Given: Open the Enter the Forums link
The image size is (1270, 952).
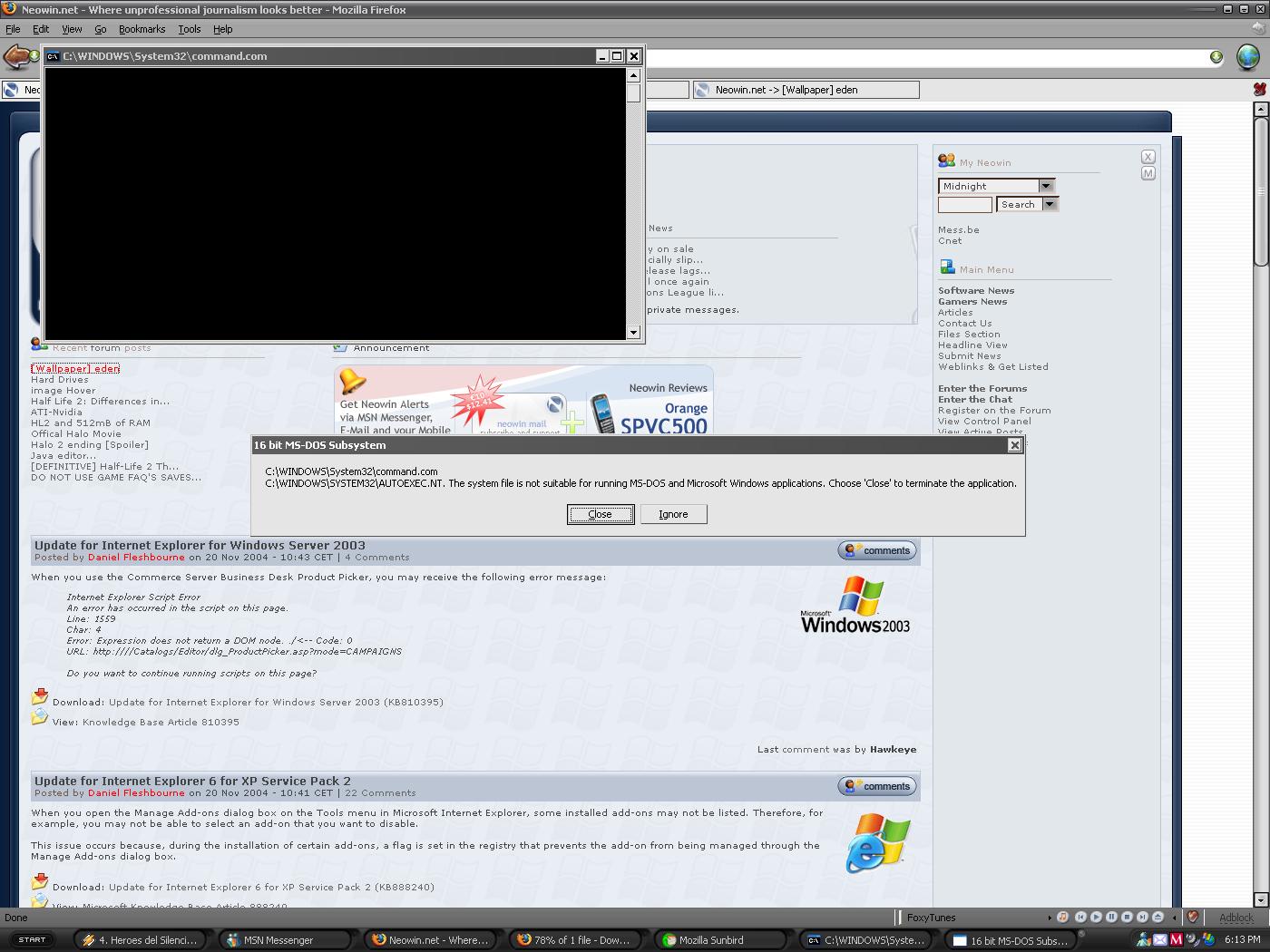Looking at the screenshot, I should 982,388.
